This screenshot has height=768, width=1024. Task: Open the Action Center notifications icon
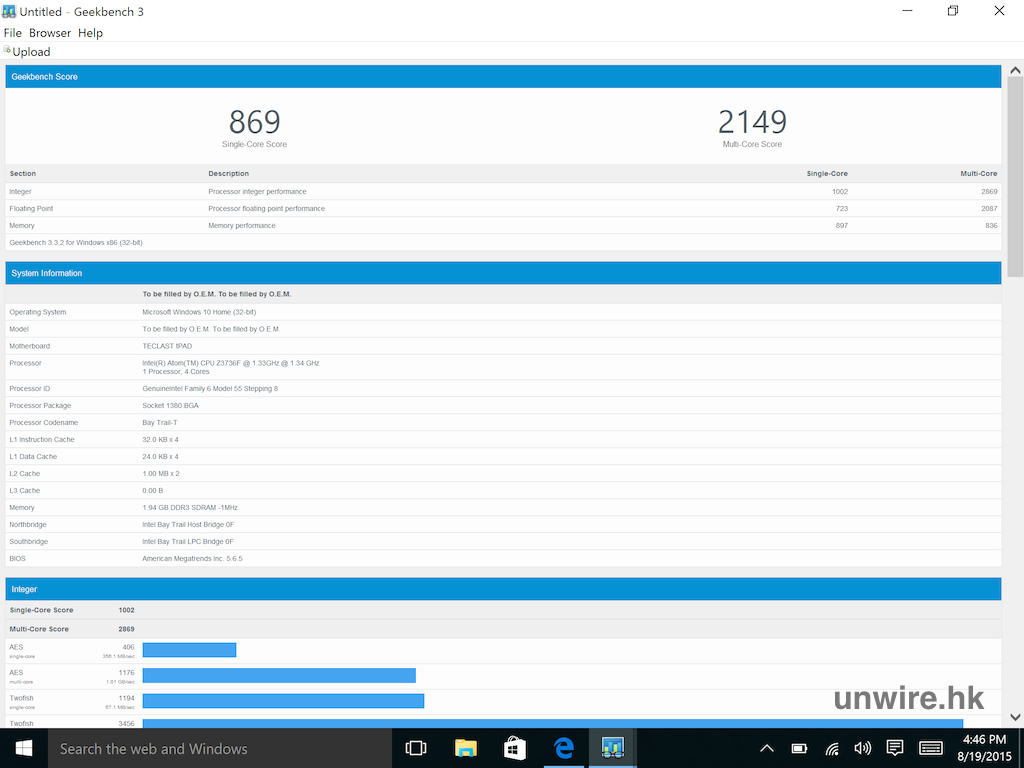click(x=895, y=748)
